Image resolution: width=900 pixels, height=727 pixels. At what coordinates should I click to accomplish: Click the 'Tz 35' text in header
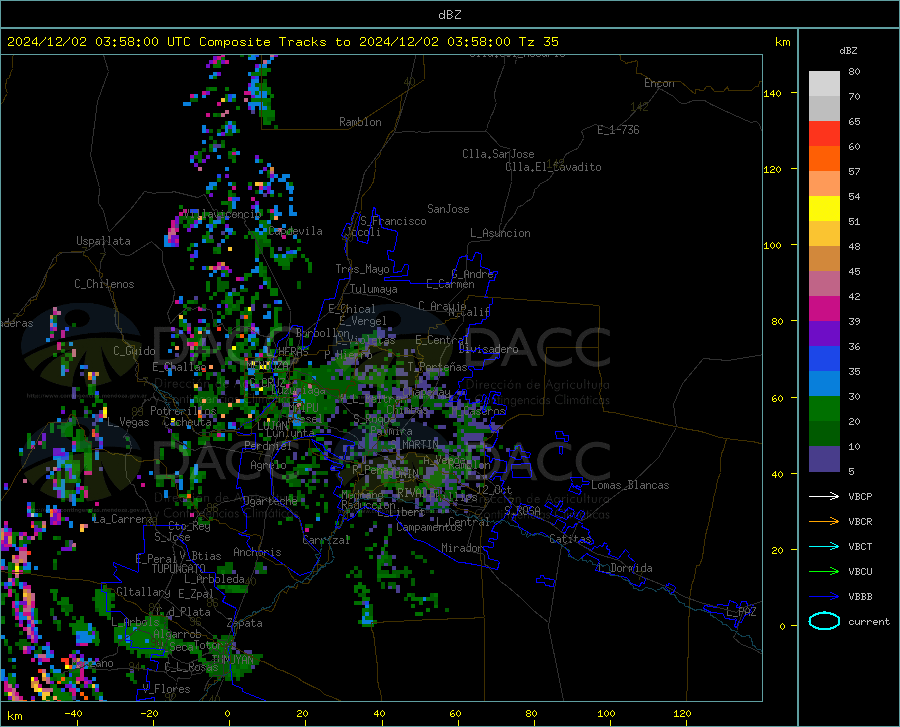[x=538, y=42]
